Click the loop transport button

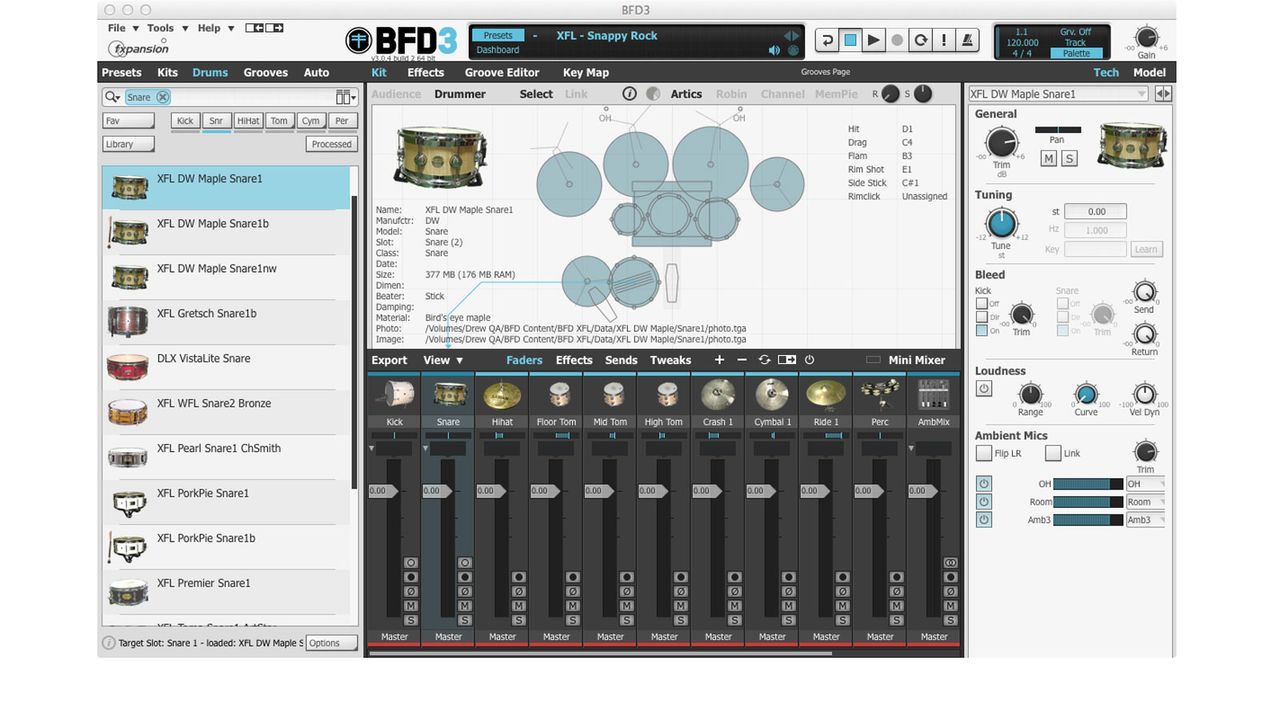(921, 40)
